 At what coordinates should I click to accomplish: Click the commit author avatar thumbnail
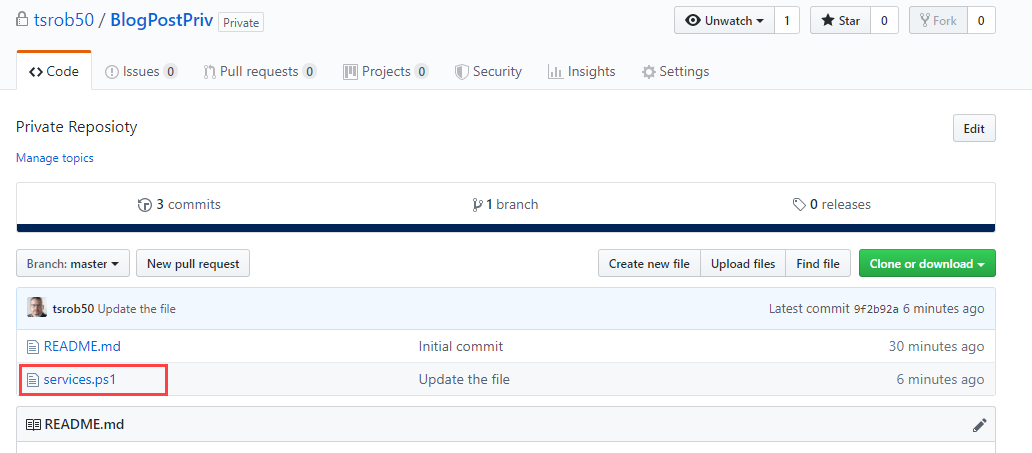(37, 307)
